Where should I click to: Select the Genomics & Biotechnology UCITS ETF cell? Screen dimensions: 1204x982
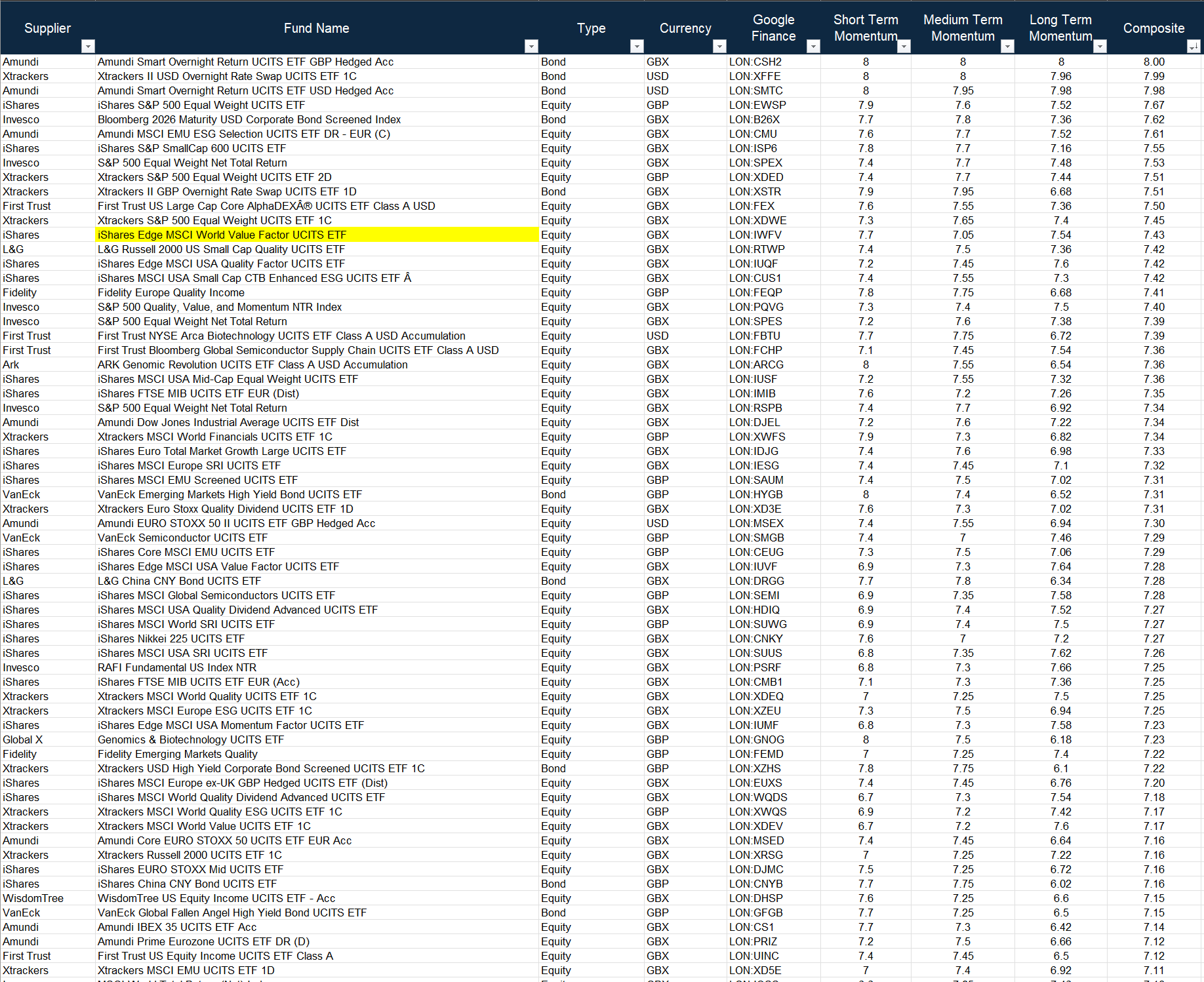pos(317,739)
